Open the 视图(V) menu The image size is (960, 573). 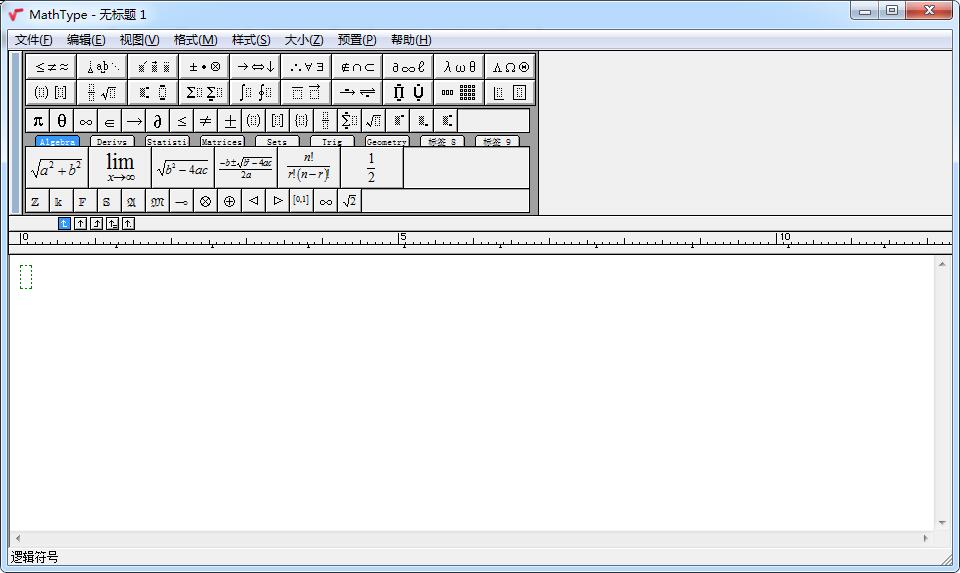click(139, 40)
